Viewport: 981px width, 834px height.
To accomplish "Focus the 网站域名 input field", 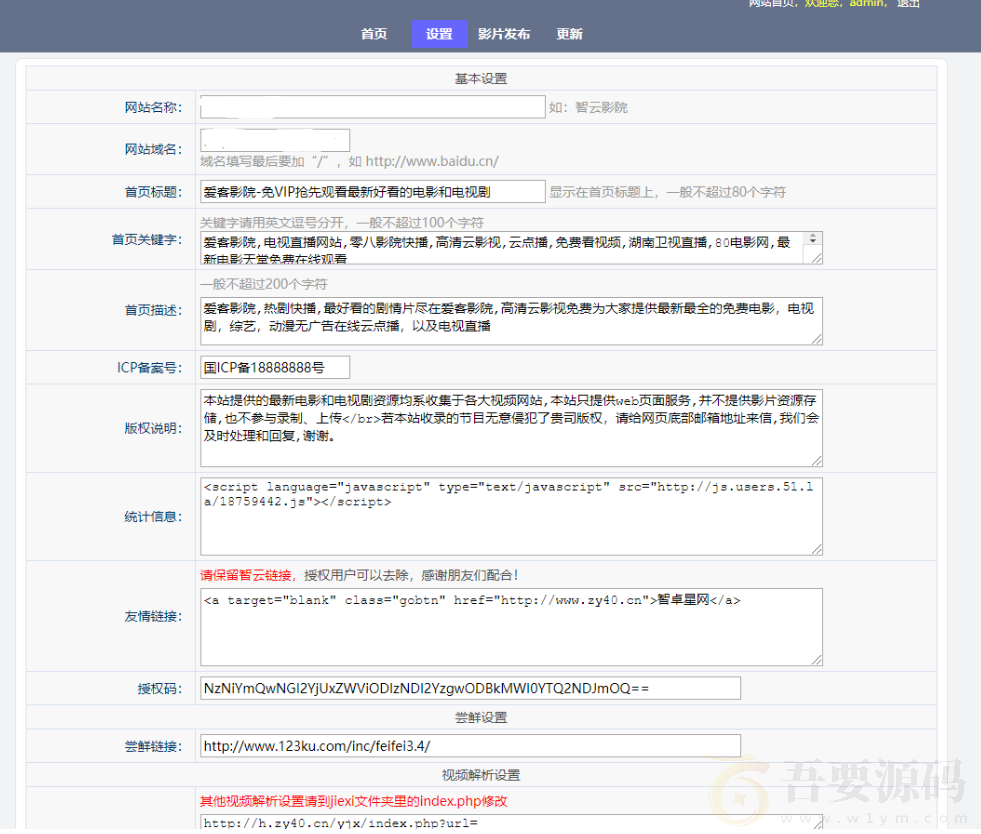I will point(275,140).
